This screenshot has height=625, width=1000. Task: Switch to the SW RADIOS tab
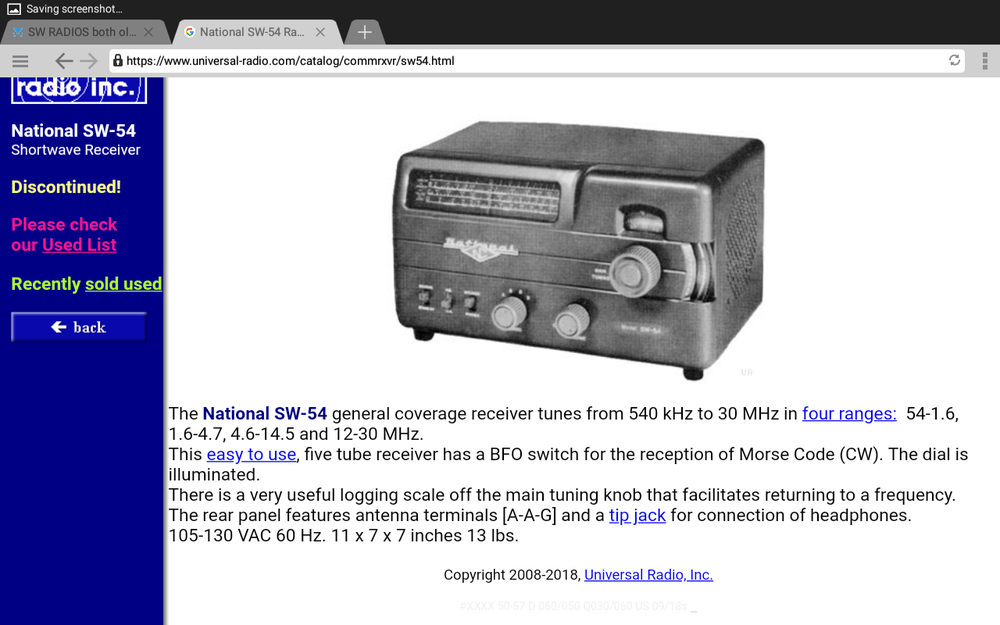[84, 32]
